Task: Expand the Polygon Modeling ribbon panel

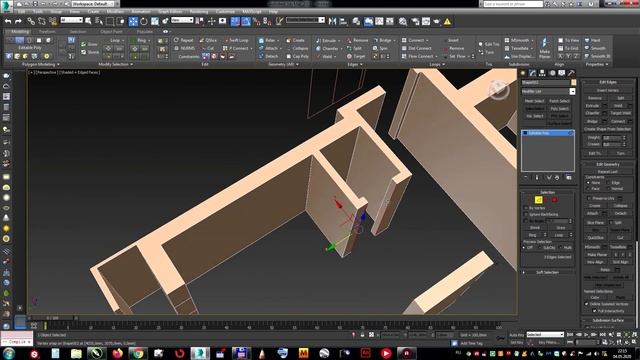Action: click(40, 64)
